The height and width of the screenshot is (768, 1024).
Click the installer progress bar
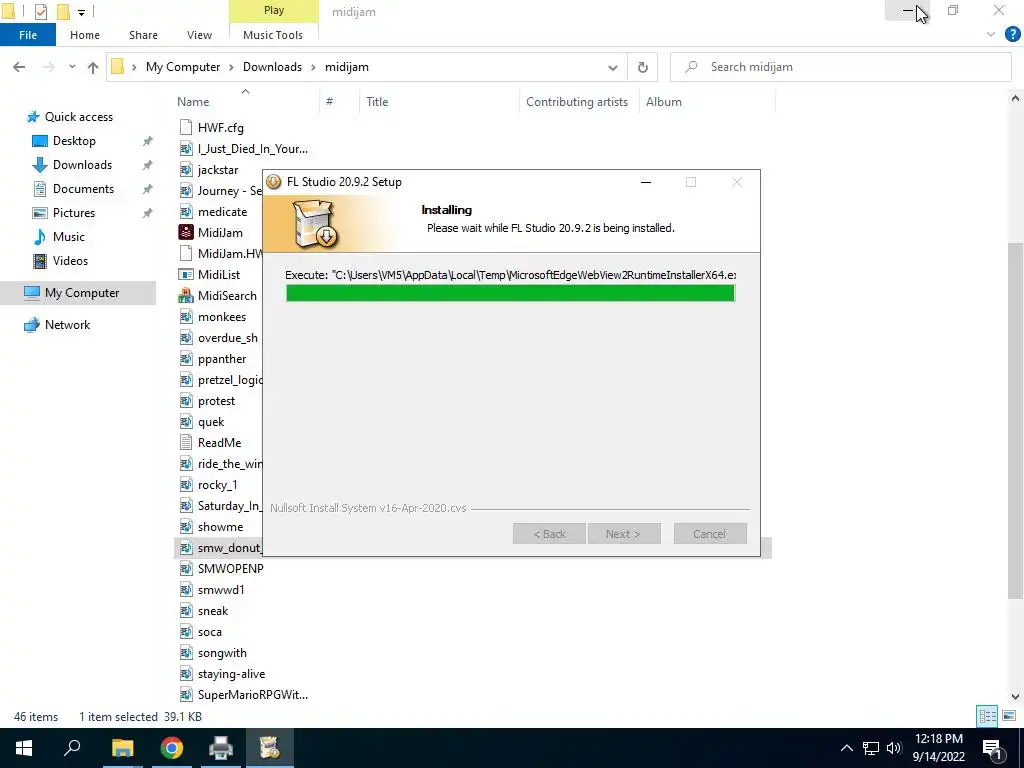click(x=510, y=293)
